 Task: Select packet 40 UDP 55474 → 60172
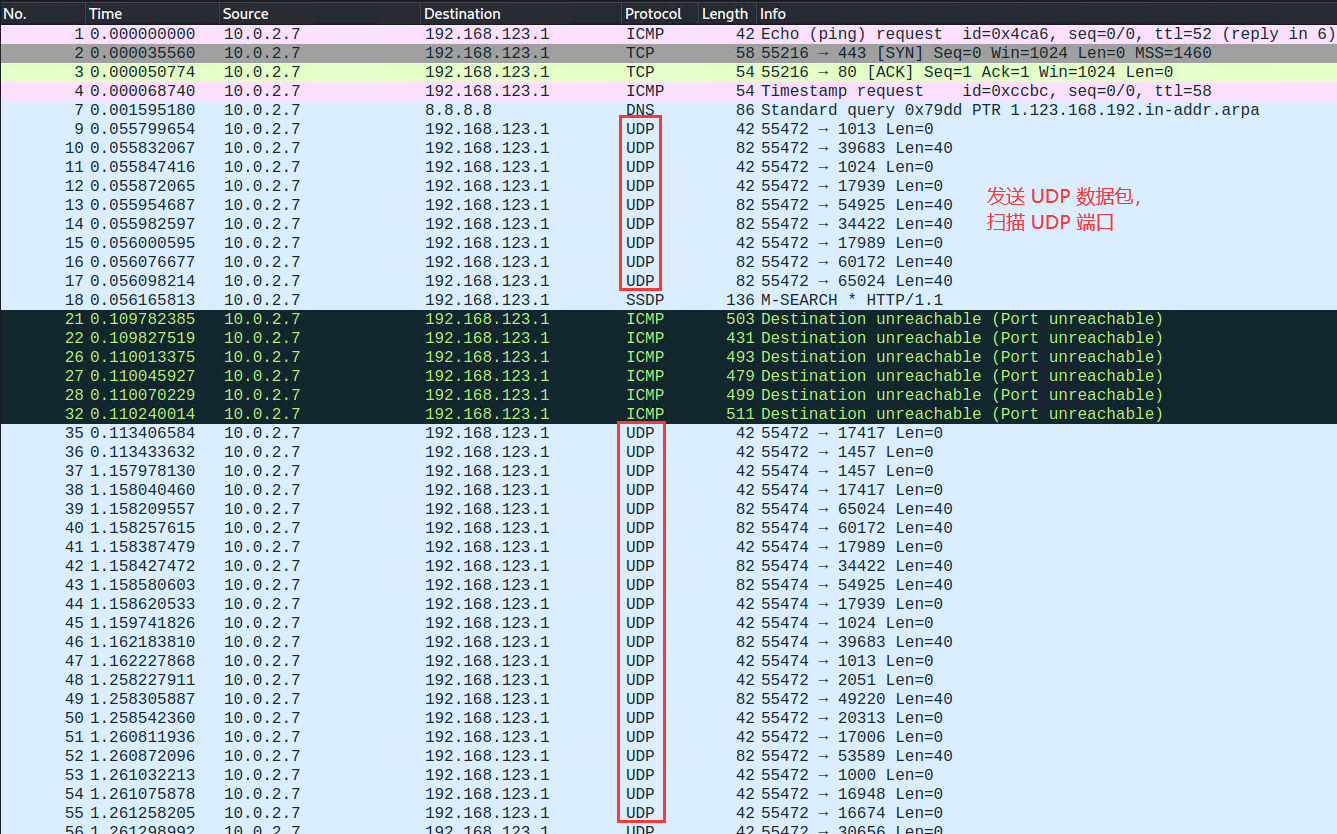(x=668, y=528)
